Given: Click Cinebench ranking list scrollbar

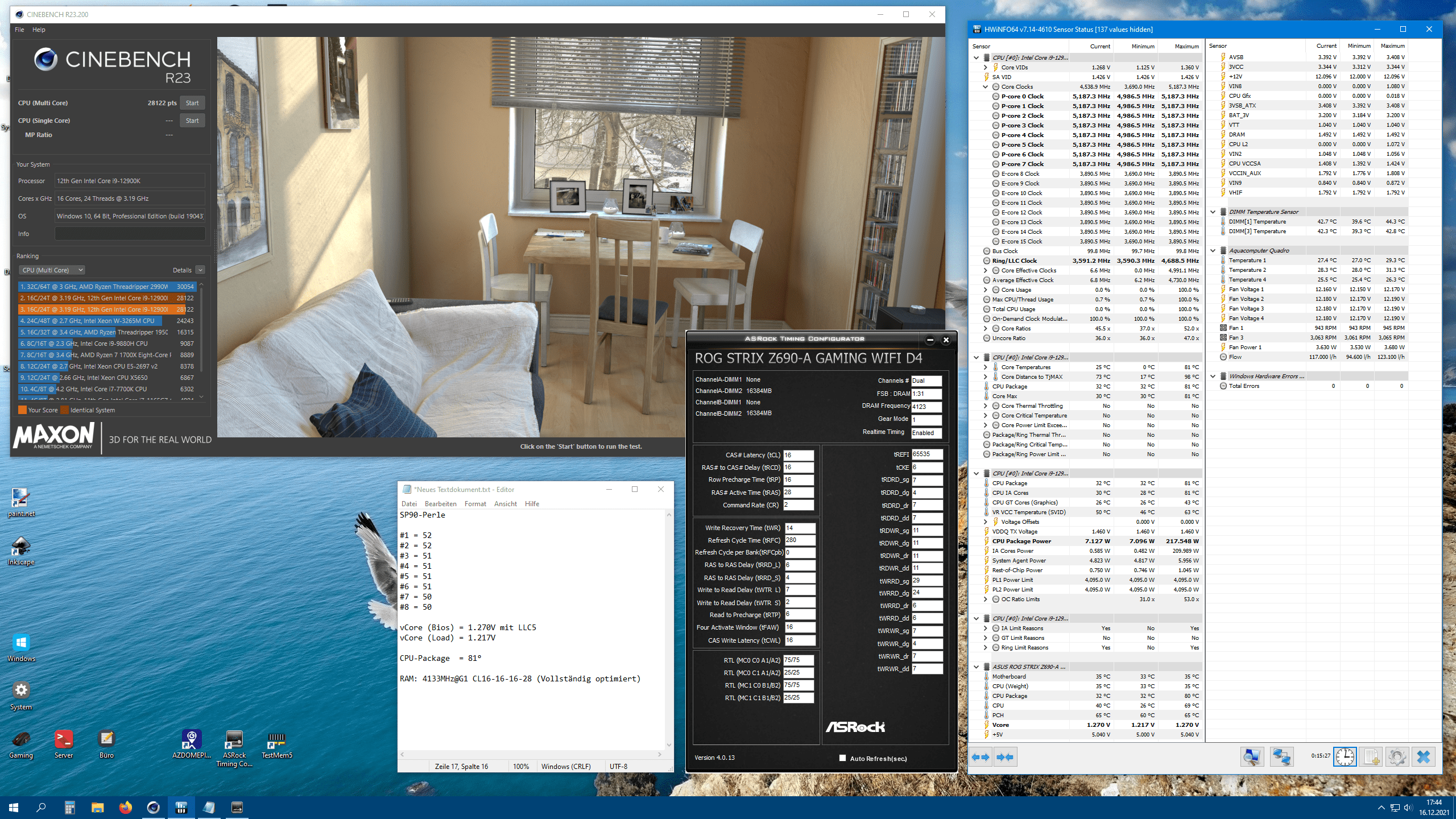Looking at the screenshot, I should pyautogui.click(x=201, y=340).
